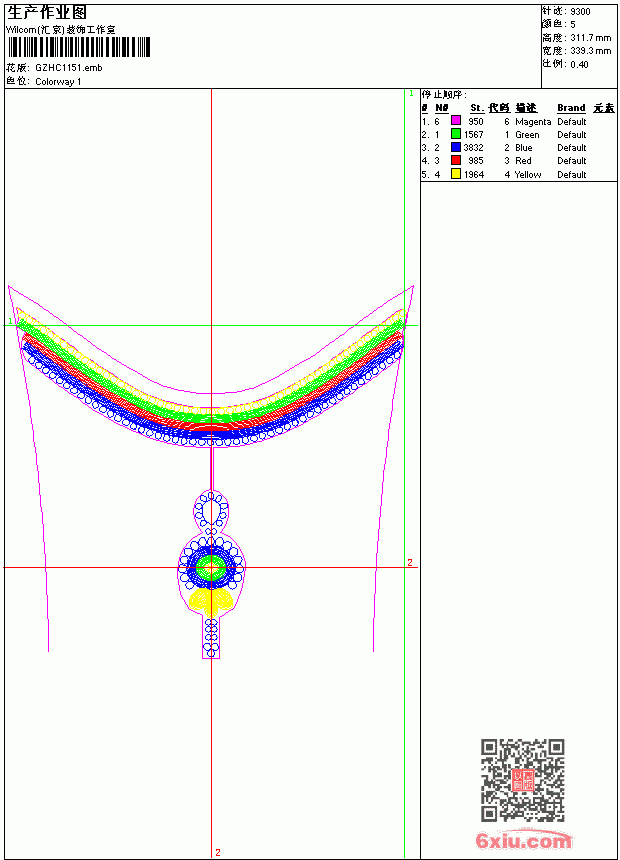
Task: Click the green marker 1 at top guideline
Action: click(412, 94)
